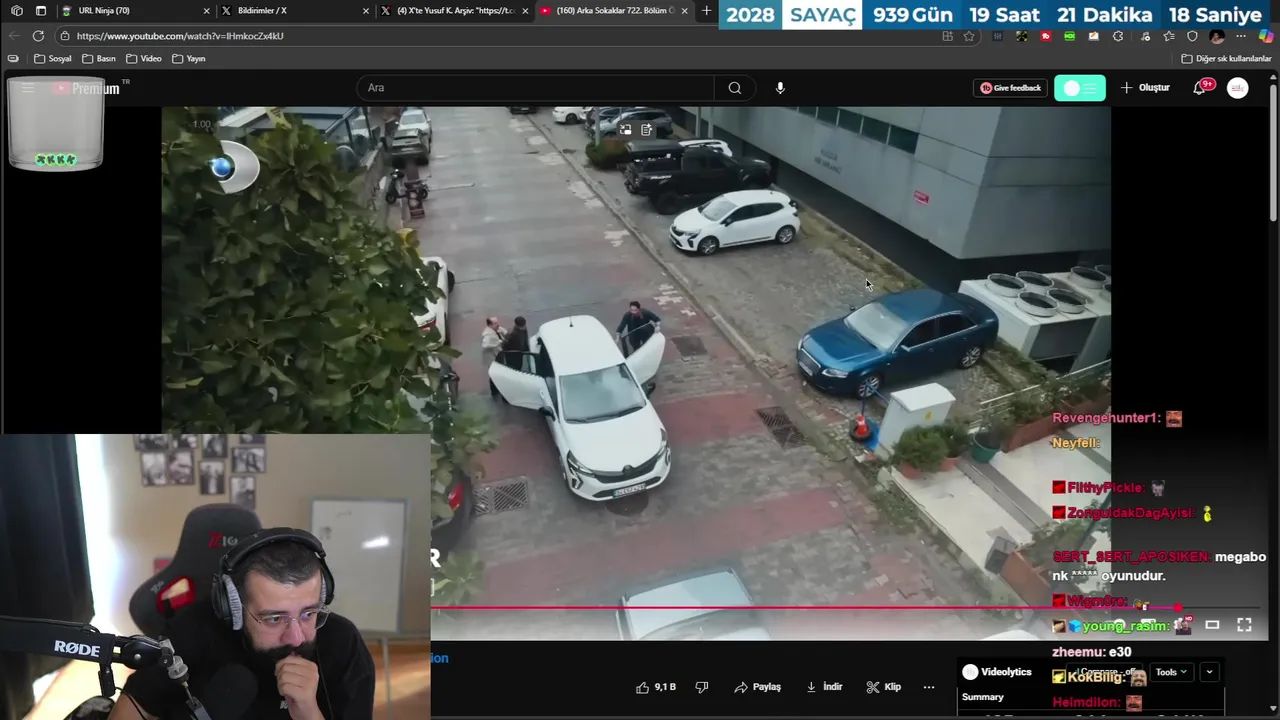The image size is (1280, 720).
Task: Download the video with İndir
Action: pos(825,687)
